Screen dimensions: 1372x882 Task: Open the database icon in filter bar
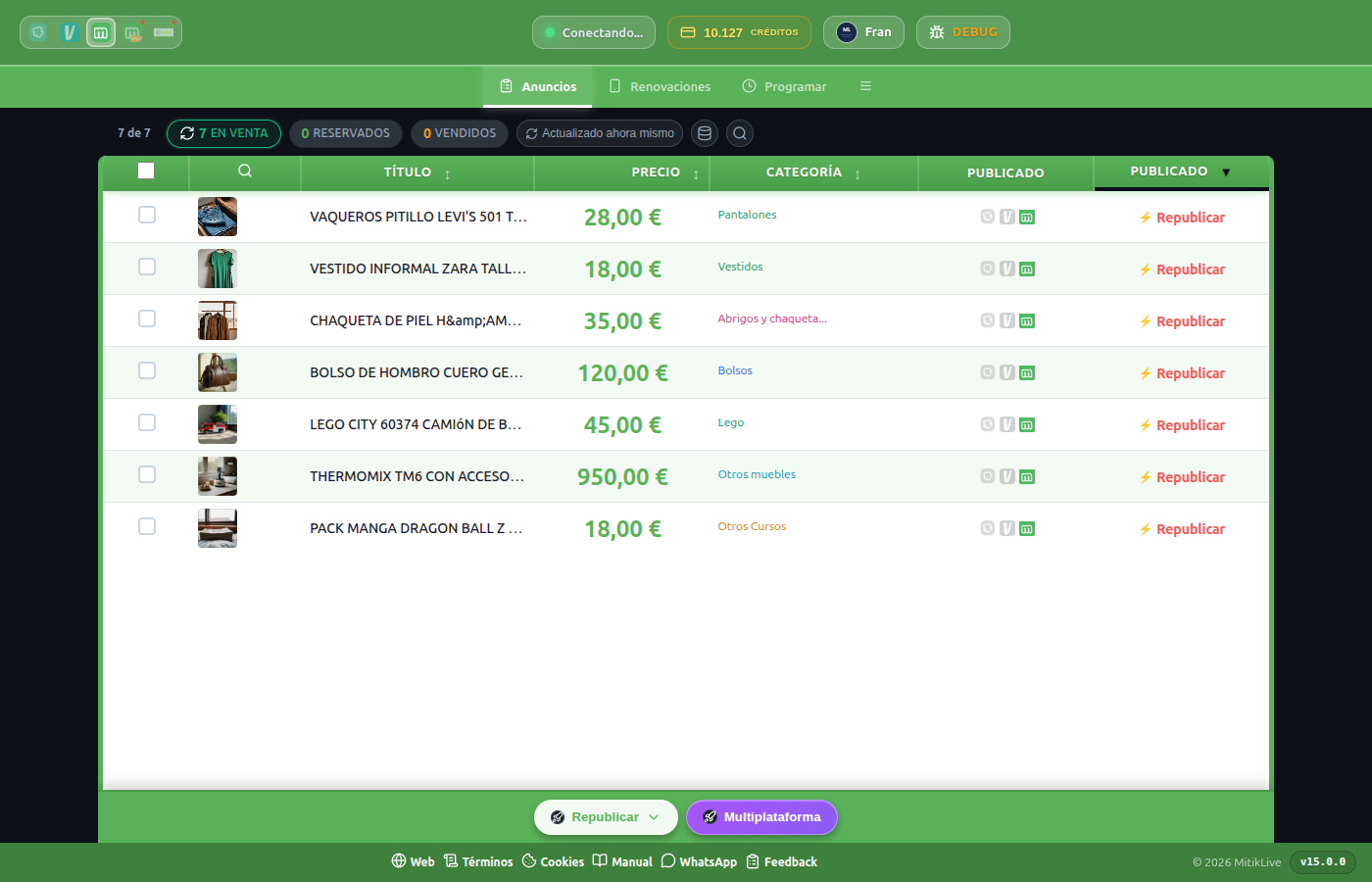tap(705, 133)
